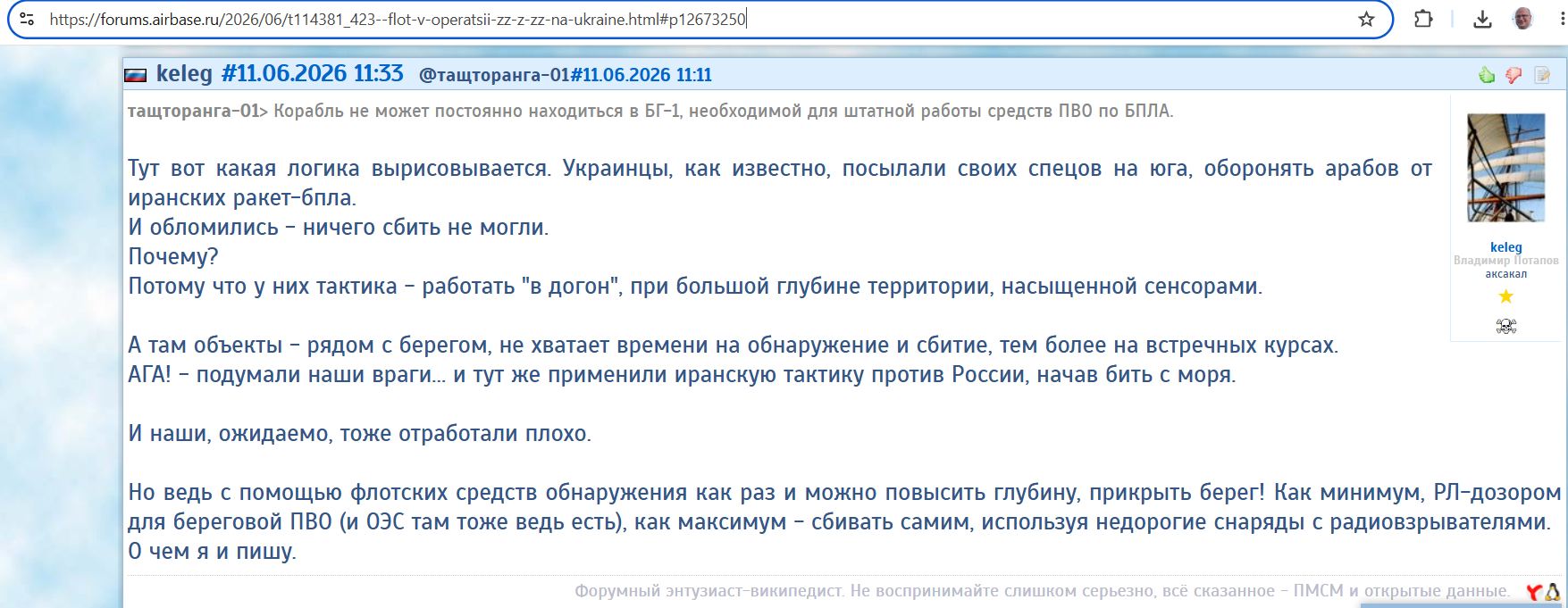Click the sailing ship avatar thumbnail

coord(1506,168)
